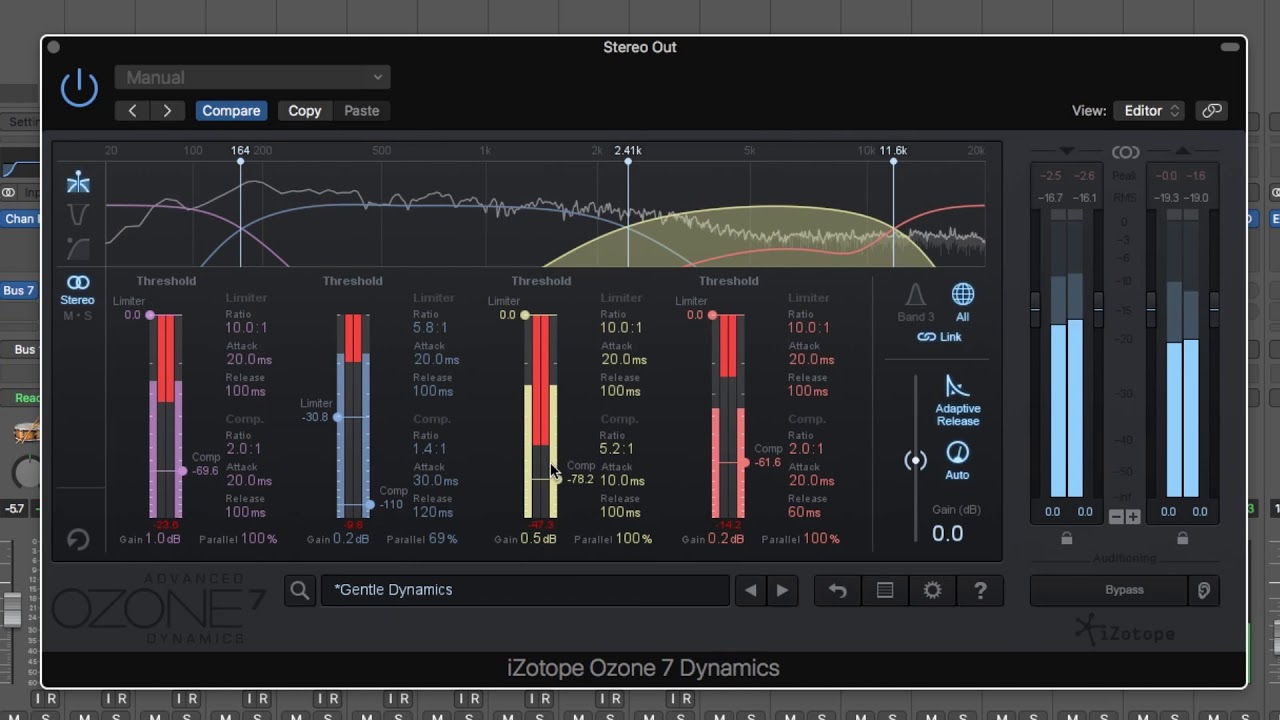Select Stereo channel mode
The image size is (1280, 720).
point(77,290)
